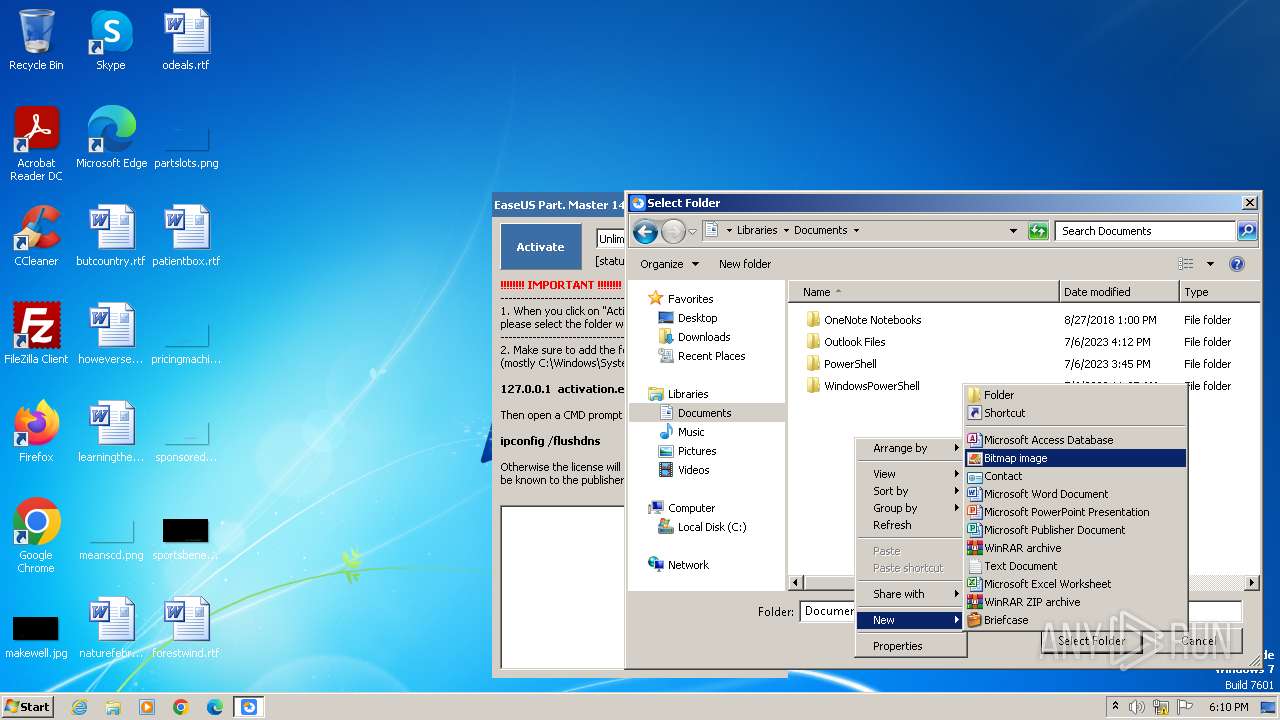This screenshot has height=720, width=1280.
Task: Select the OneNote Notebooks folder
Action: pyautogui.click(x=872, y=320)
